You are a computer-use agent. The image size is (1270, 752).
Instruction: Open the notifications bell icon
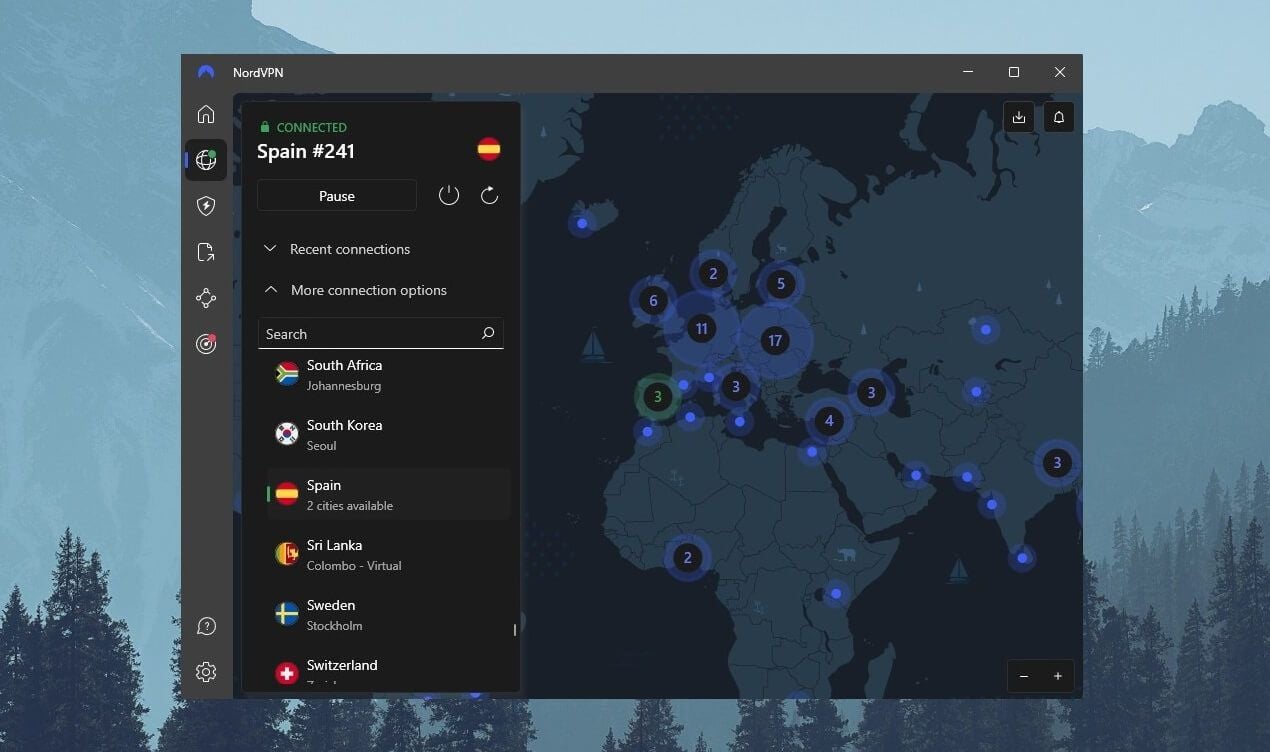[1059, 117]
